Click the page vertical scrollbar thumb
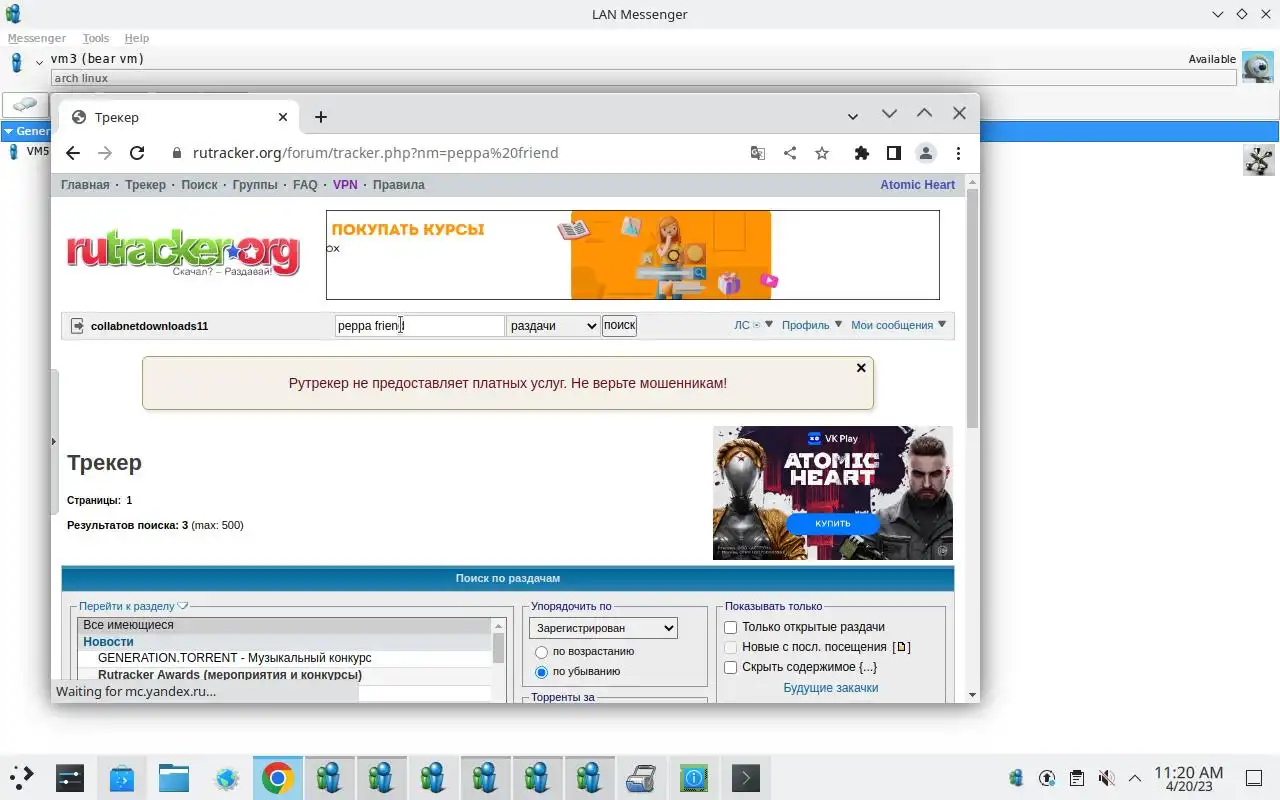The image size is (1280, 800). coord(972,308)
